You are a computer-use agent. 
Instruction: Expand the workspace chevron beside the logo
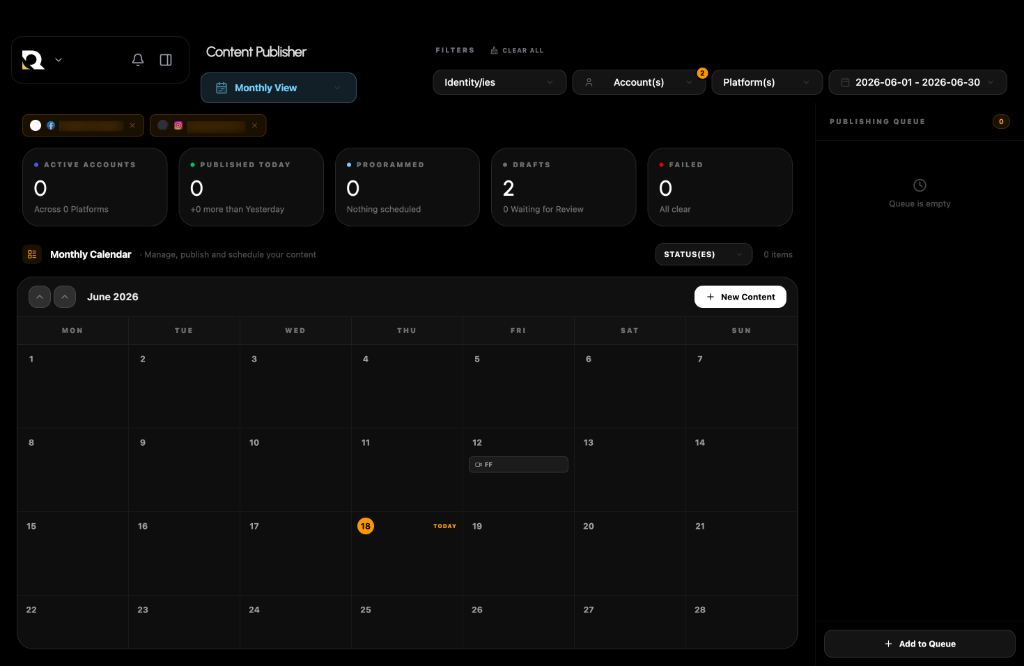click(x=59, y=60)
